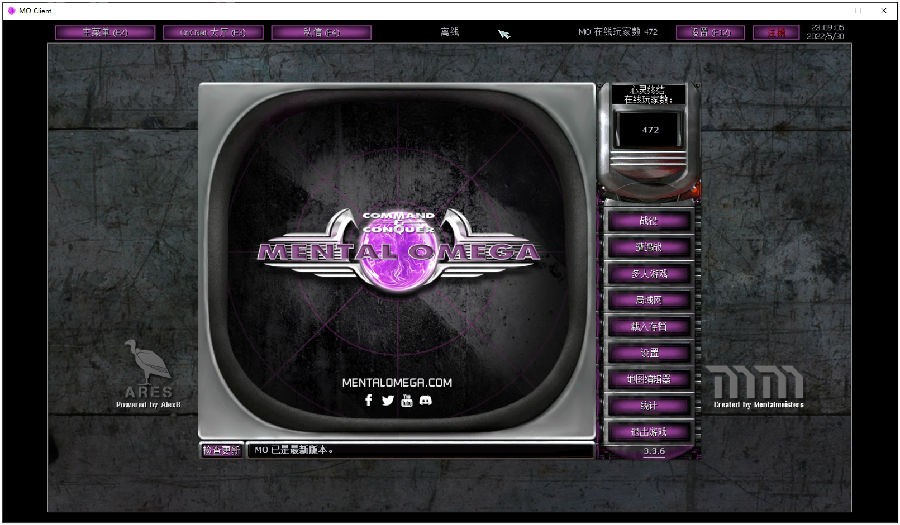Click the 'Created by Mentalmeisters' caption
The width and height of the screenshot is (900, 525).
[x=758, y=405]
